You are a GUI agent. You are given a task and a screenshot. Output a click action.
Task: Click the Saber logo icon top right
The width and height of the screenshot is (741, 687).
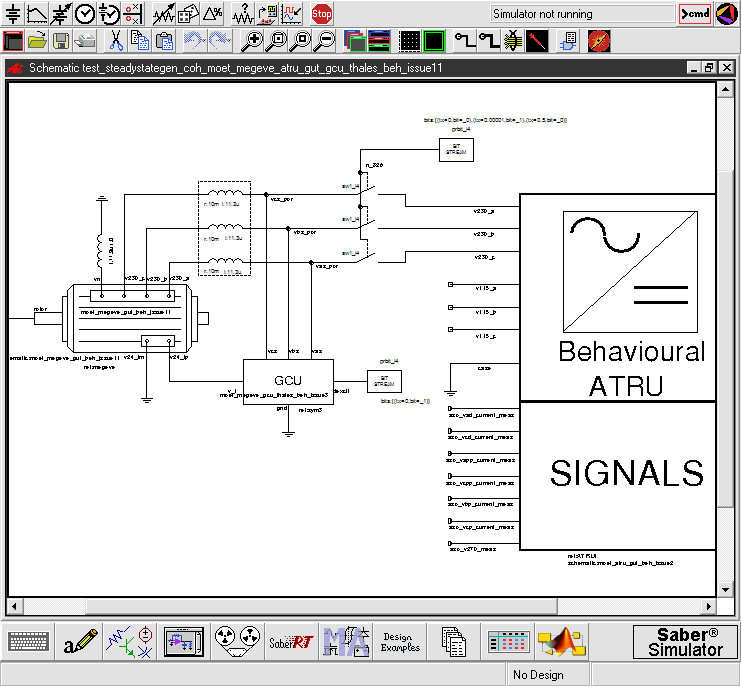[x=727, y=14]
